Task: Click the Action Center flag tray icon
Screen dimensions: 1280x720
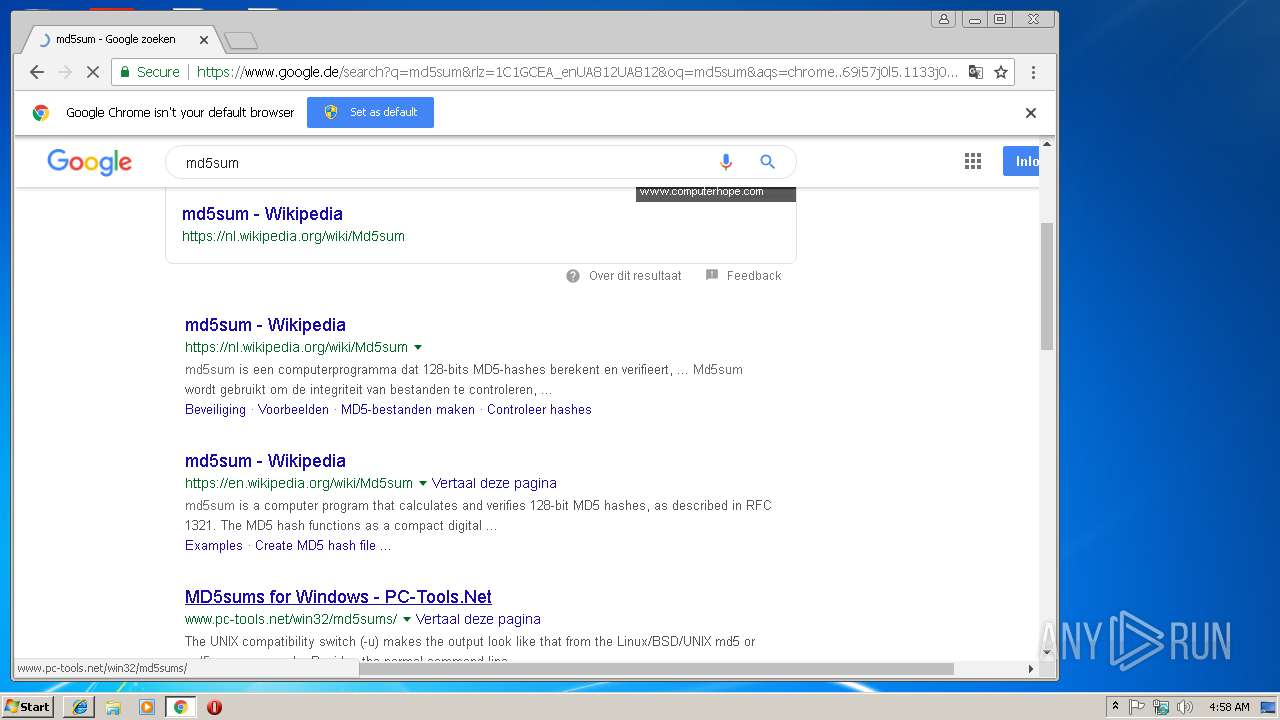Action: tap(1137, 707)
